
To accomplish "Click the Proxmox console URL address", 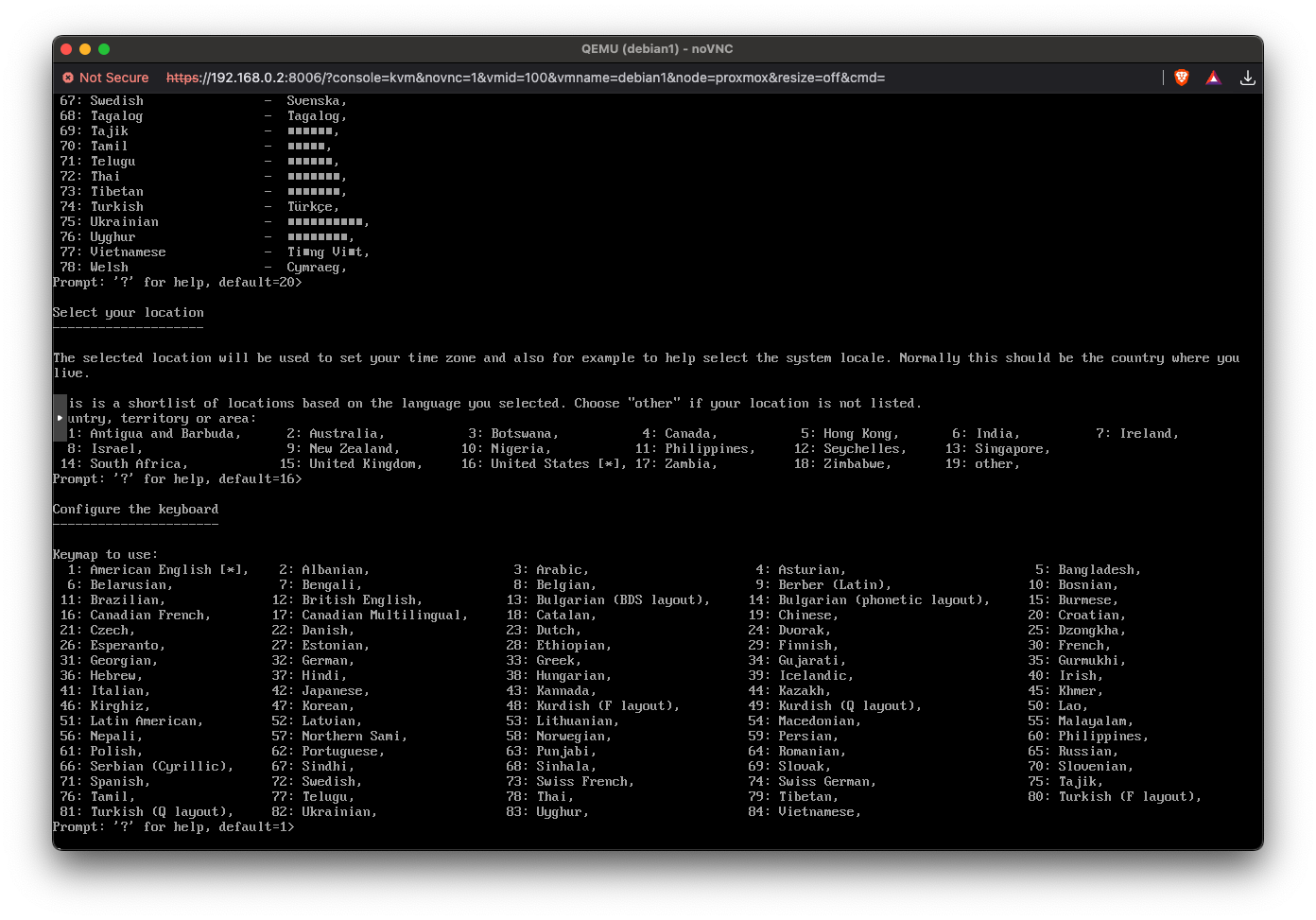I will point(525,78).
